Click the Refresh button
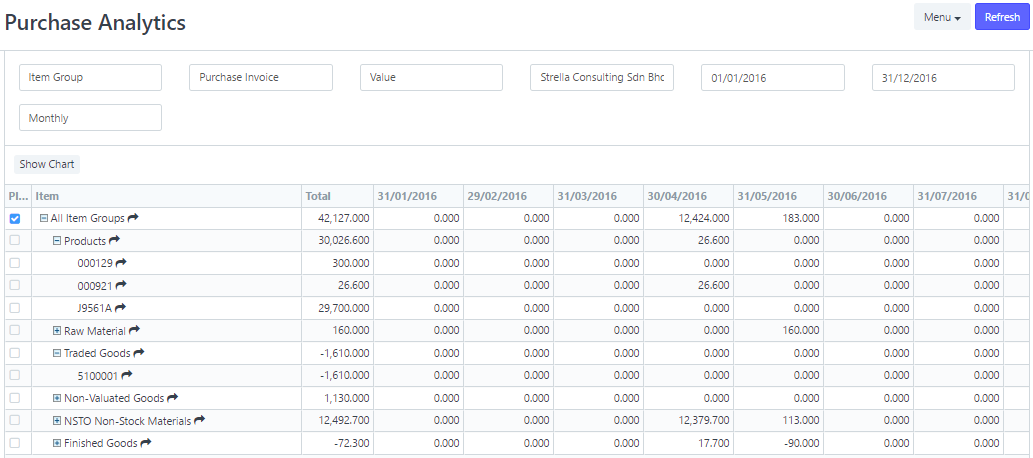 (x=1002, y=17)
